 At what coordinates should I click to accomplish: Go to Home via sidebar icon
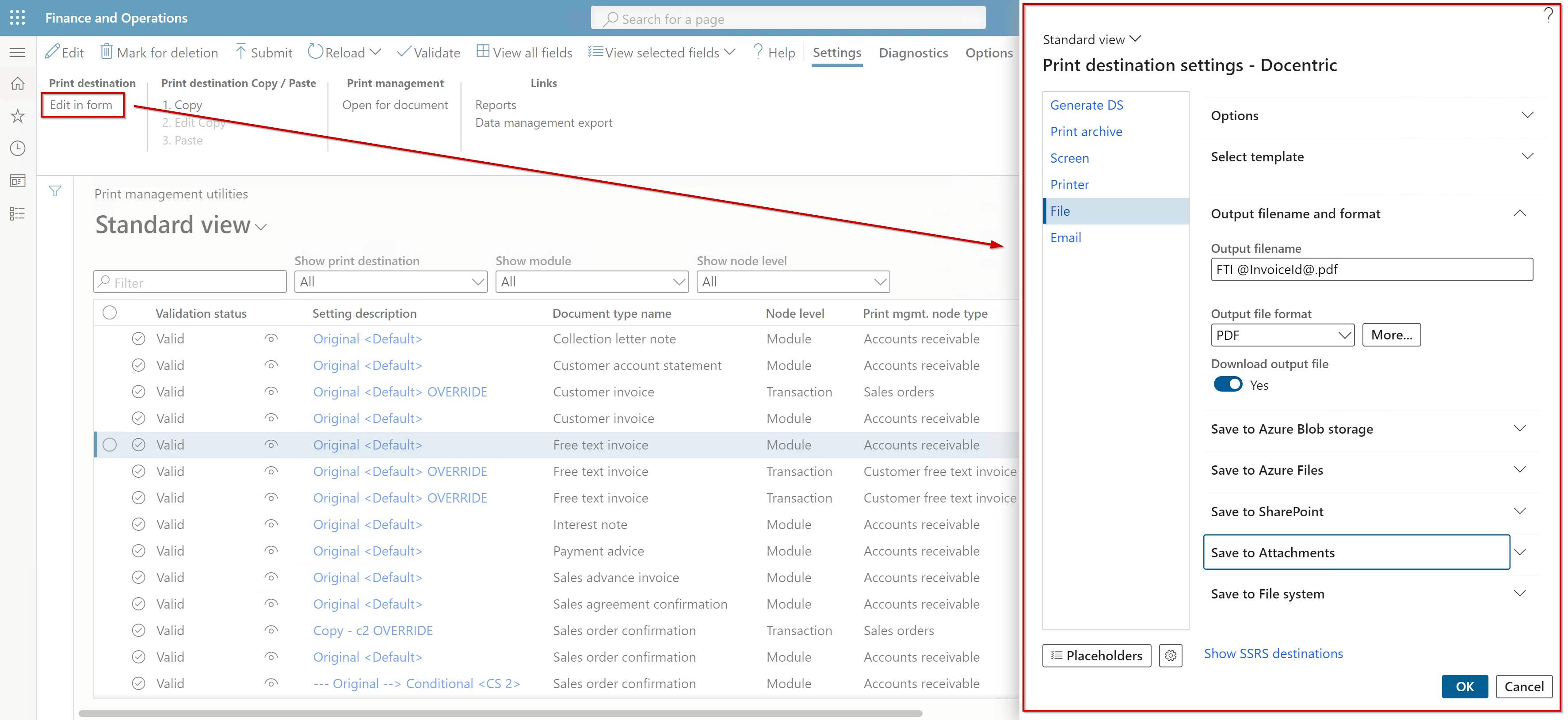click(18, 84)
